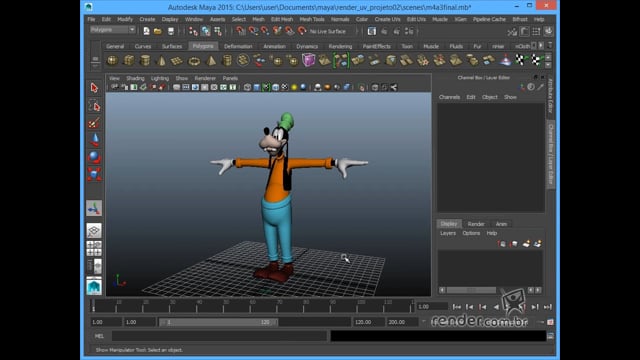The height and width of the screenshot is (360, 640).
Task: Open the Polygons menu set dropdown
Action: (x=113, y=30)
